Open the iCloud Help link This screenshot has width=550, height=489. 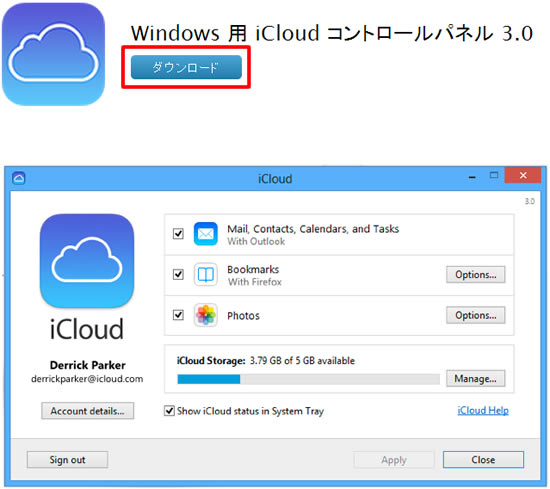(483, 410)
